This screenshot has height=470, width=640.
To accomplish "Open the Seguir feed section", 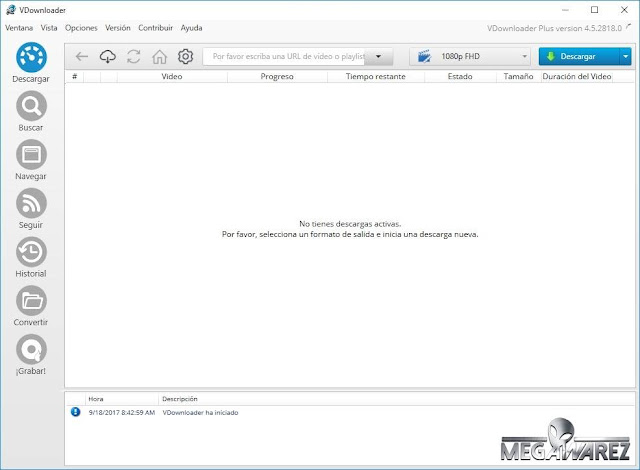I will point(31,208).
